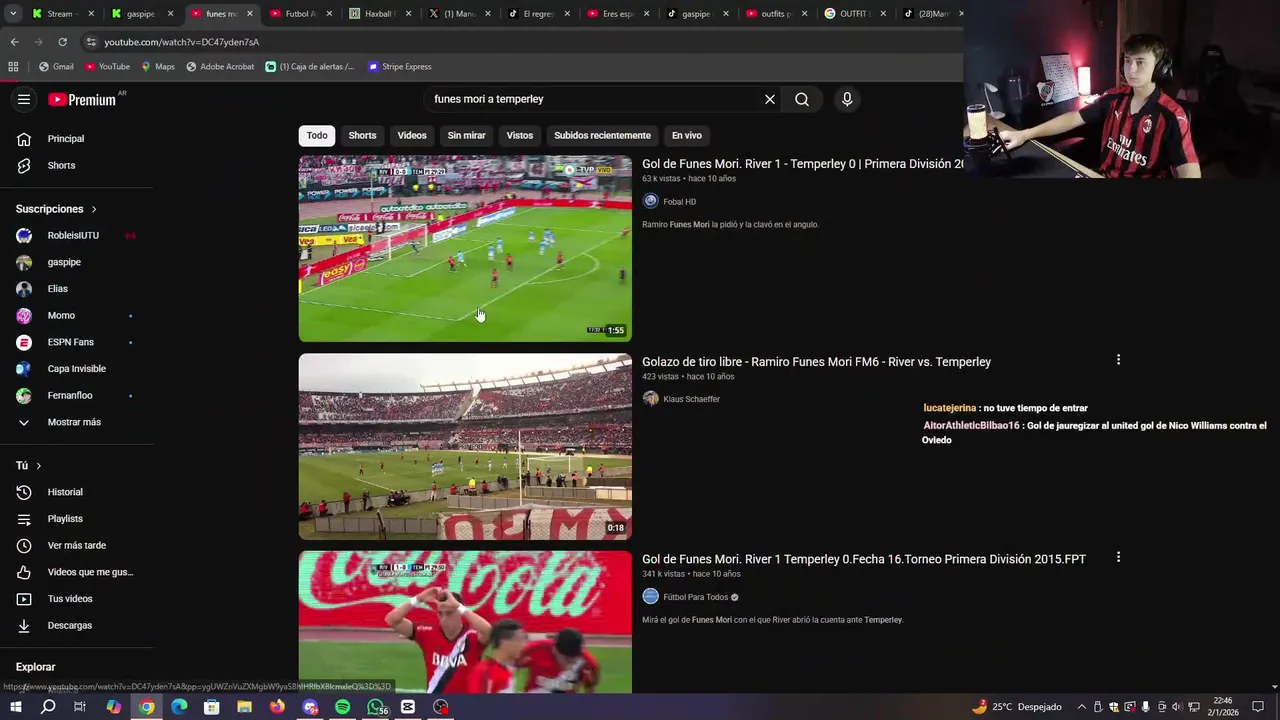Select the Videos filter chip
Image resolution: width=1280 pixels, height=720 pixels.
412,135
